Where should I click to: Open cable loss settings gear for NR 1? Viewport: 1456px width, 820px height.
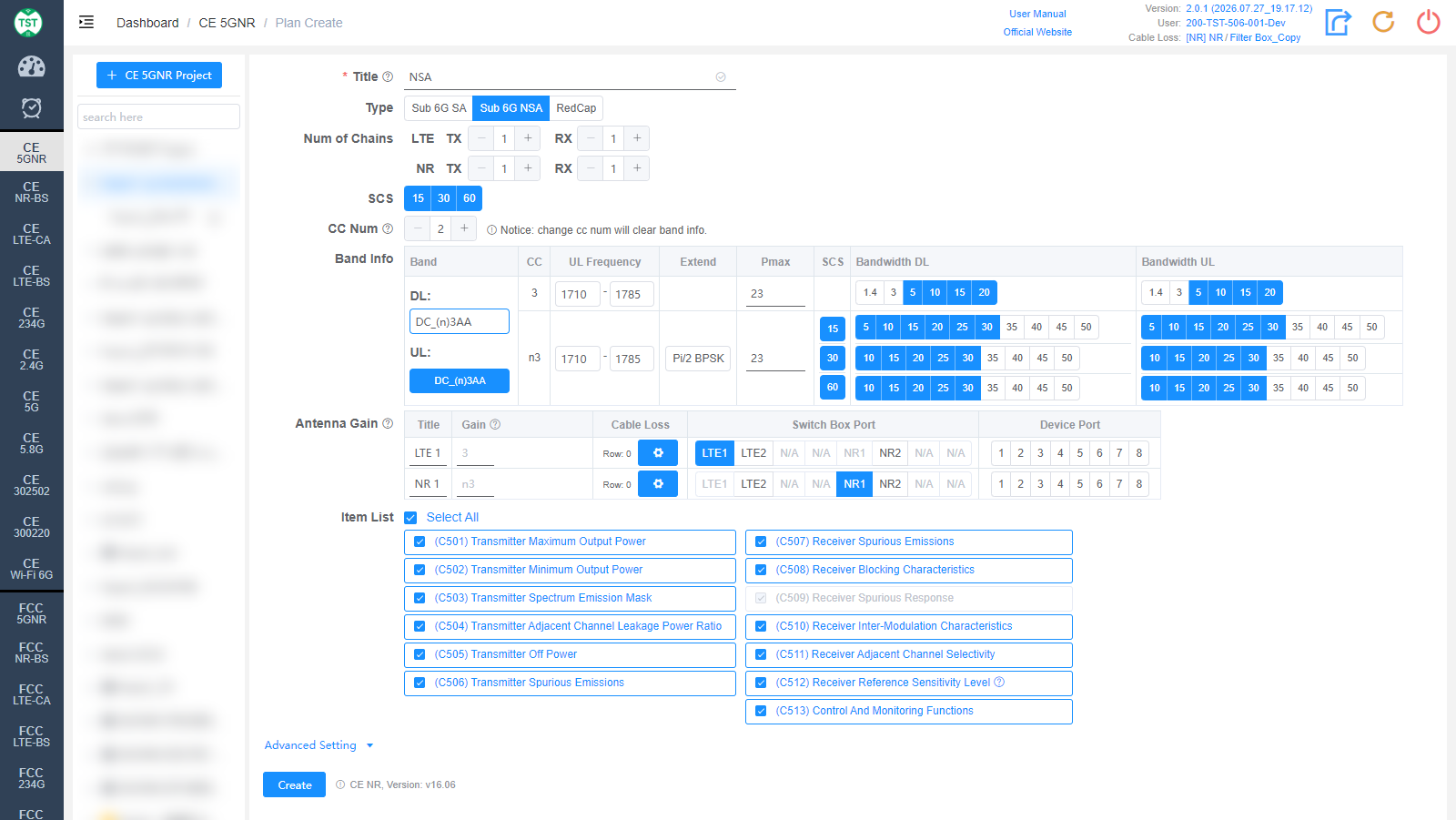658,483
